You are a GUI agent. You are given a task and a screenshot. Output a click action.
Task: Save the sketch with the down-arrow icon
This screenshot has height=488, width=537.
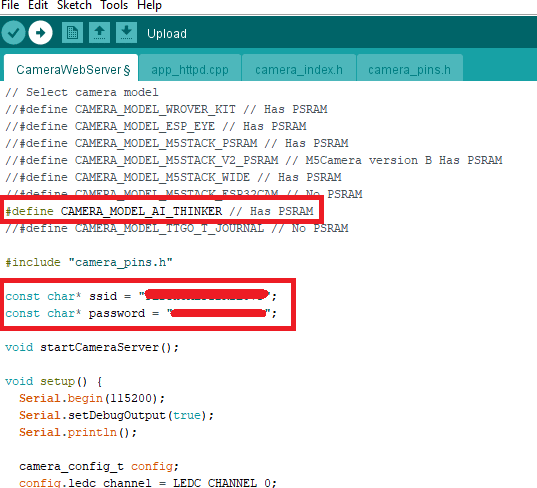coord(126,33)
